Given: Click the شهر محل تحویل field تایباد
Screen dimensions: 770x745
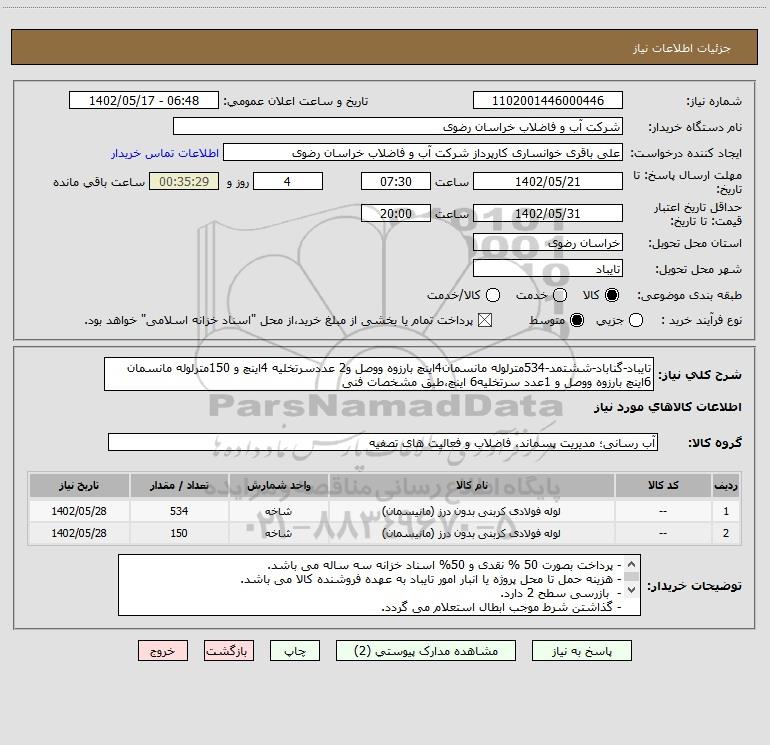Looking at the screenshot, I should tap(548, 269).
